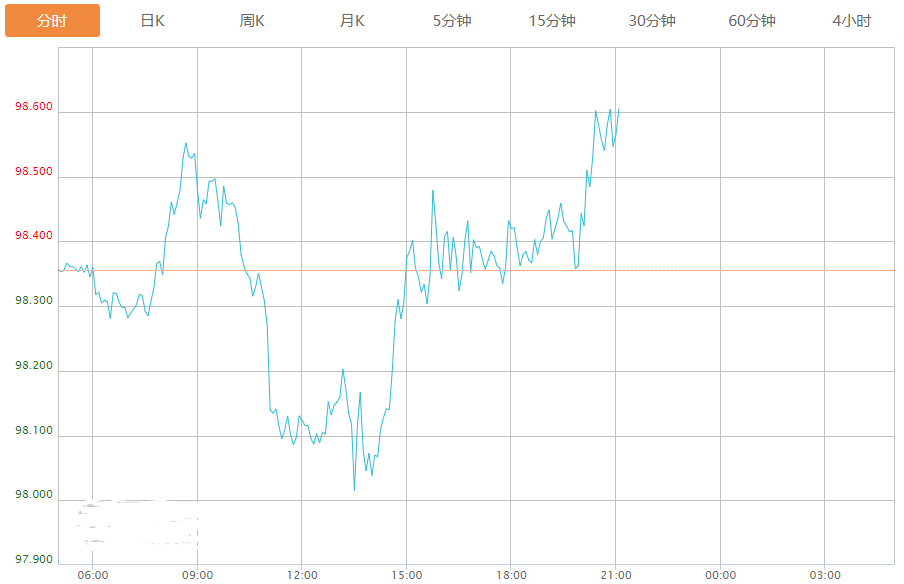This screenshot has height=584, width=904.
Task: Click the 21:00 time axis label
Action: pyautogui.click(x=615, y=575)
